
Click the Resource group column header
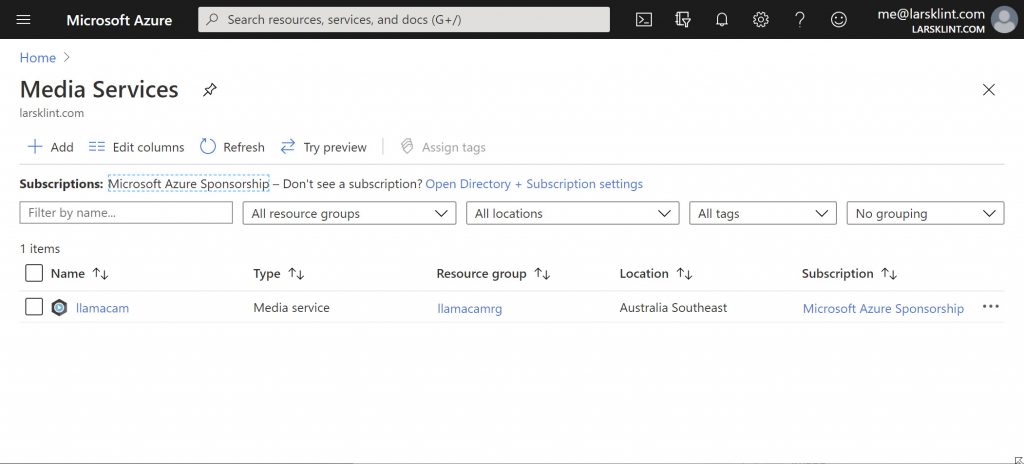click(481, 273)
